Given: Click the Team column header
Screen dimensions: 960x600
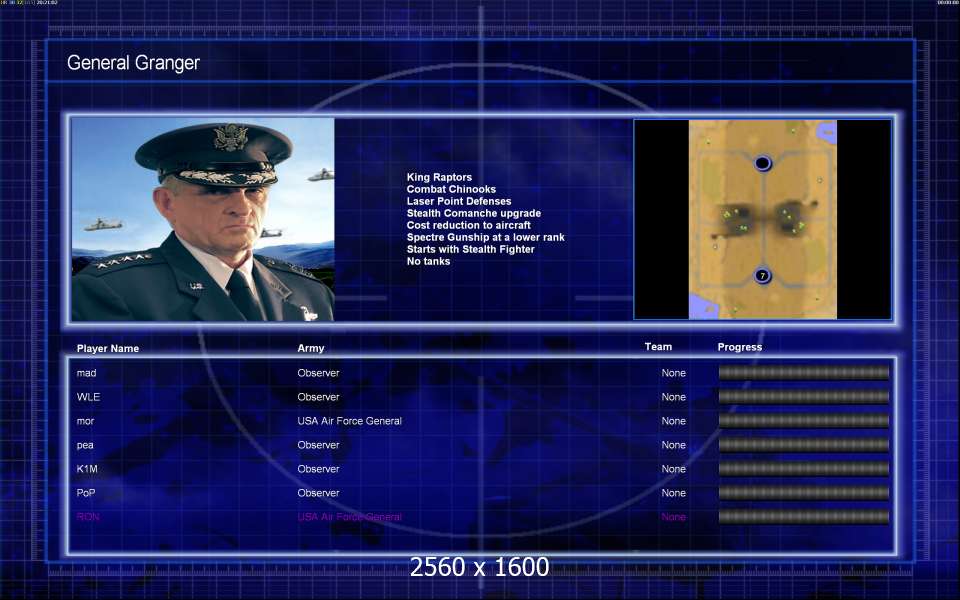Looking at the screenshot, I should click(658, 347).
